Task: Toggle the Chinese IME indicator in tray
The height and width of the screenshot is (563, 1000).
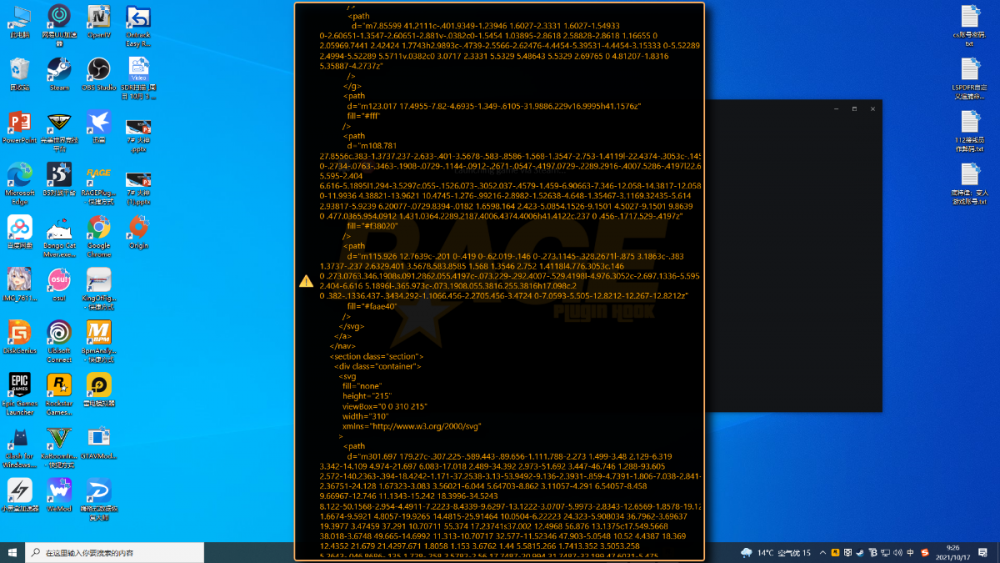Action: pos(911,553)
